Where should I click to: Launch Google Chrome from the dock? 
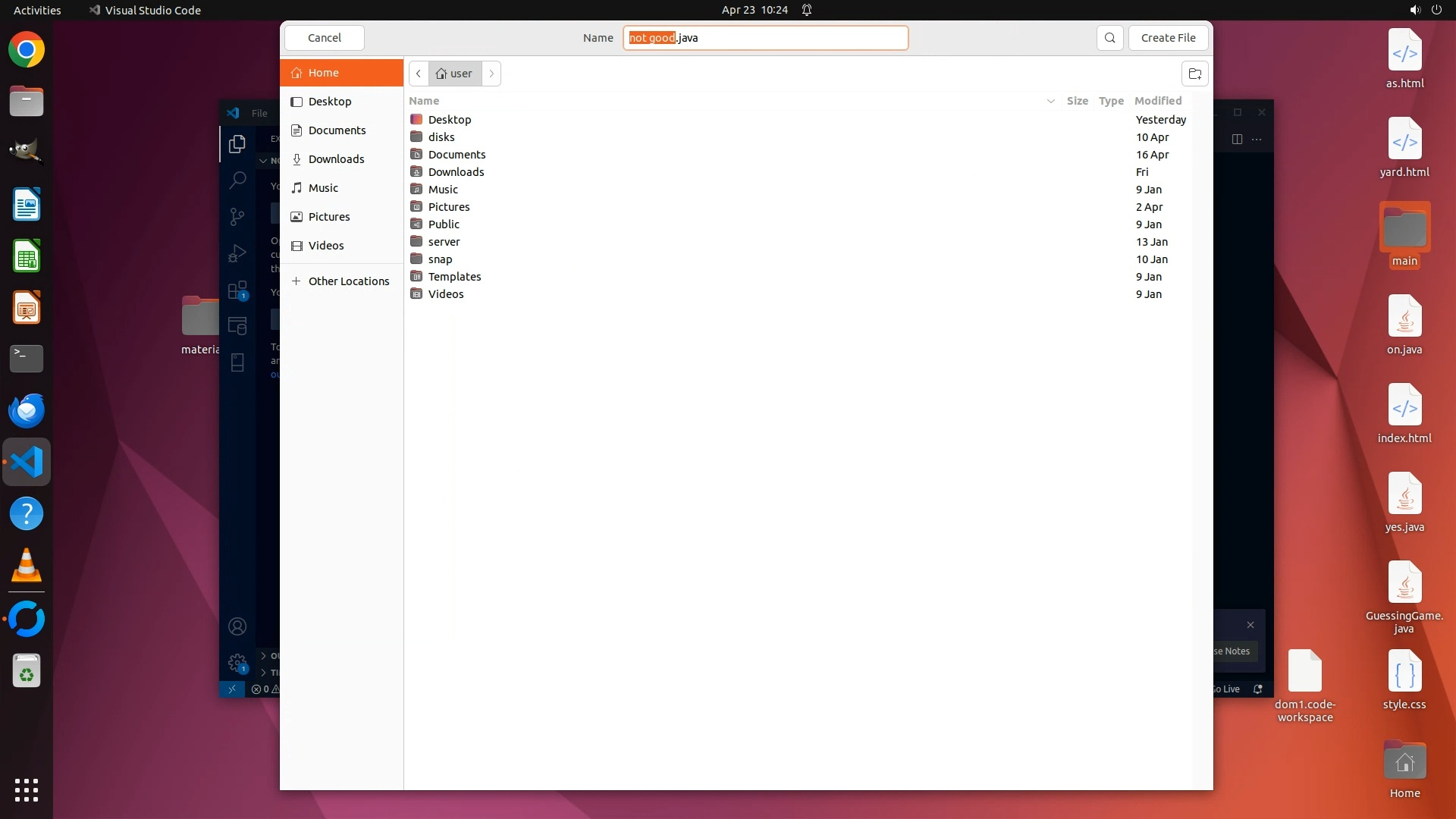click(27, 50)
